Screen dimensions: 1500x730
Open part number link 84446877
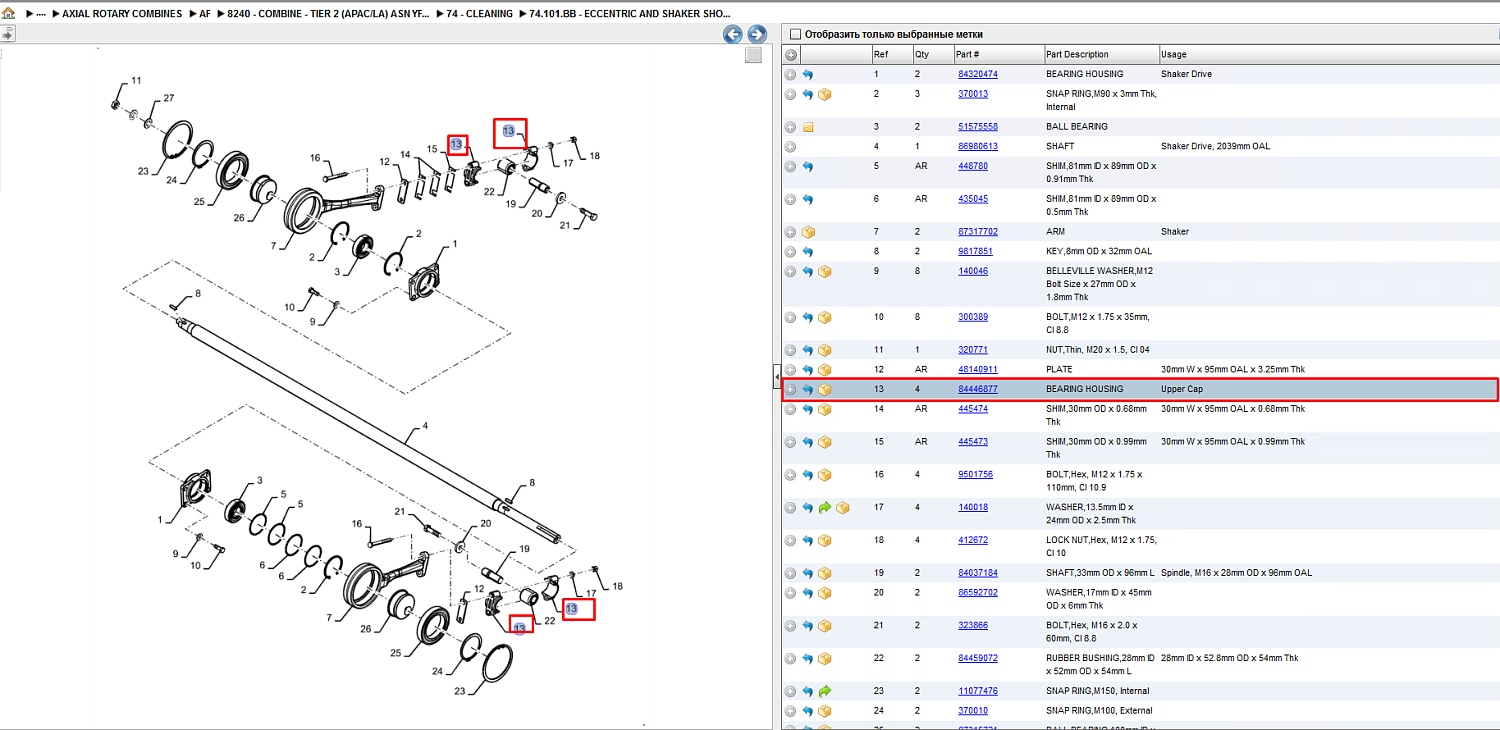978,390
